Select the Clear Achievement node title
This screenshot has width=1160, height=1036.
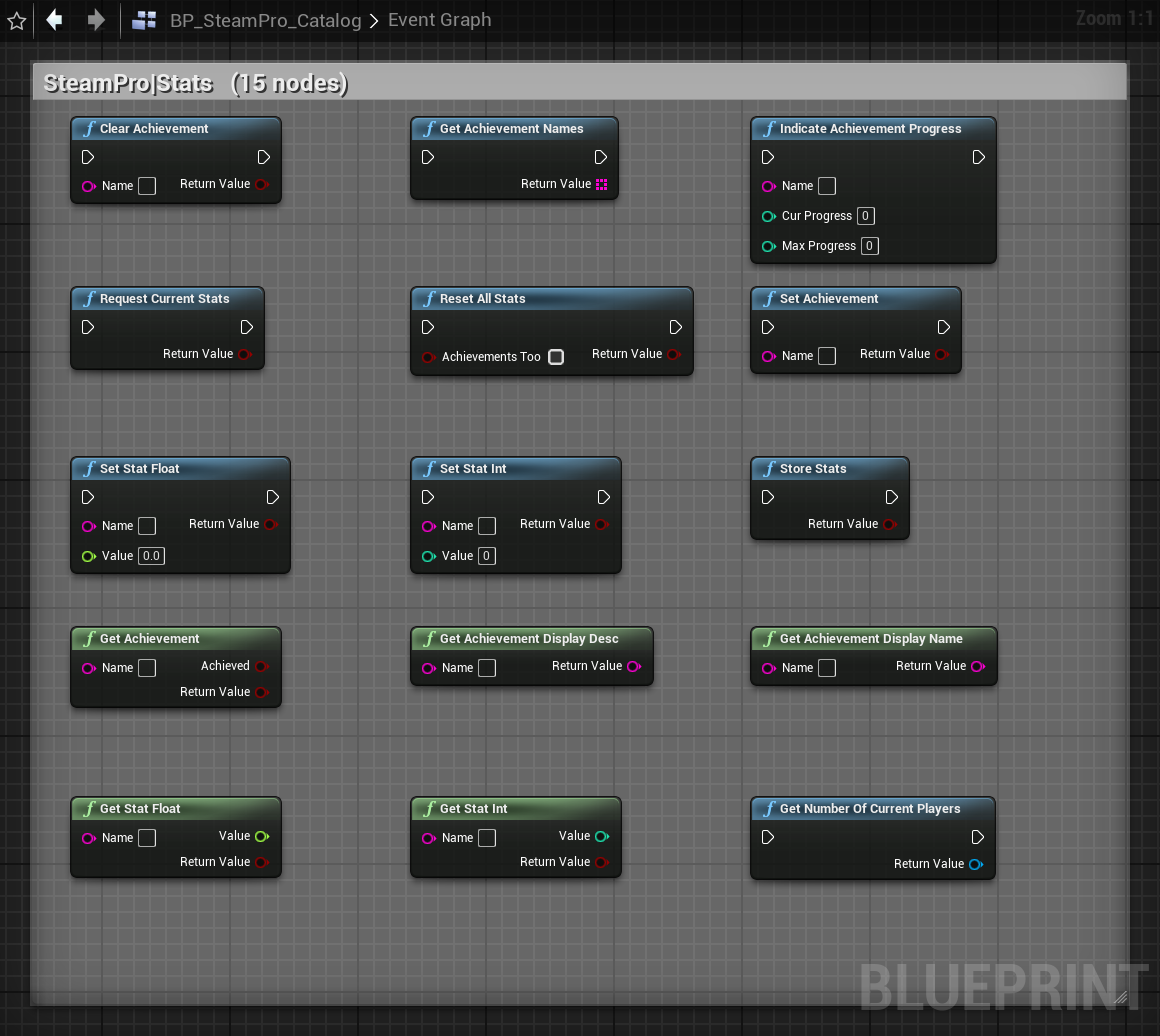pyautogui.click(x=154, y=129)
